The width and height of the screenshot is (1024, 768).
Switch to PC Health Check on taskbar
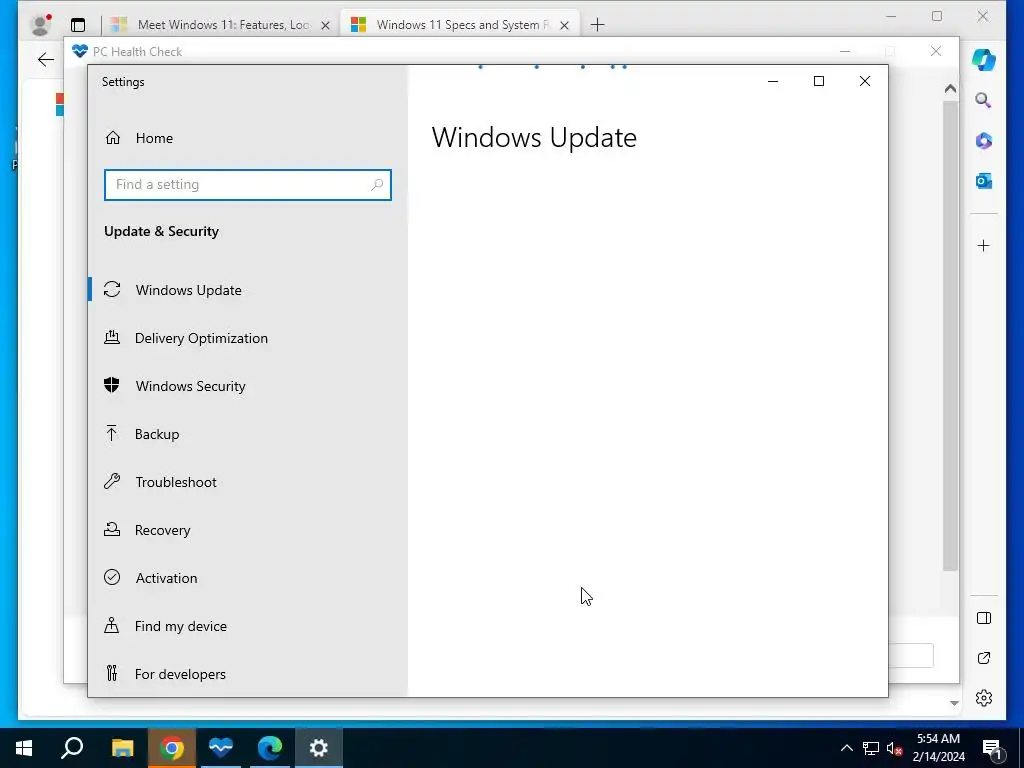coord(221,748)
